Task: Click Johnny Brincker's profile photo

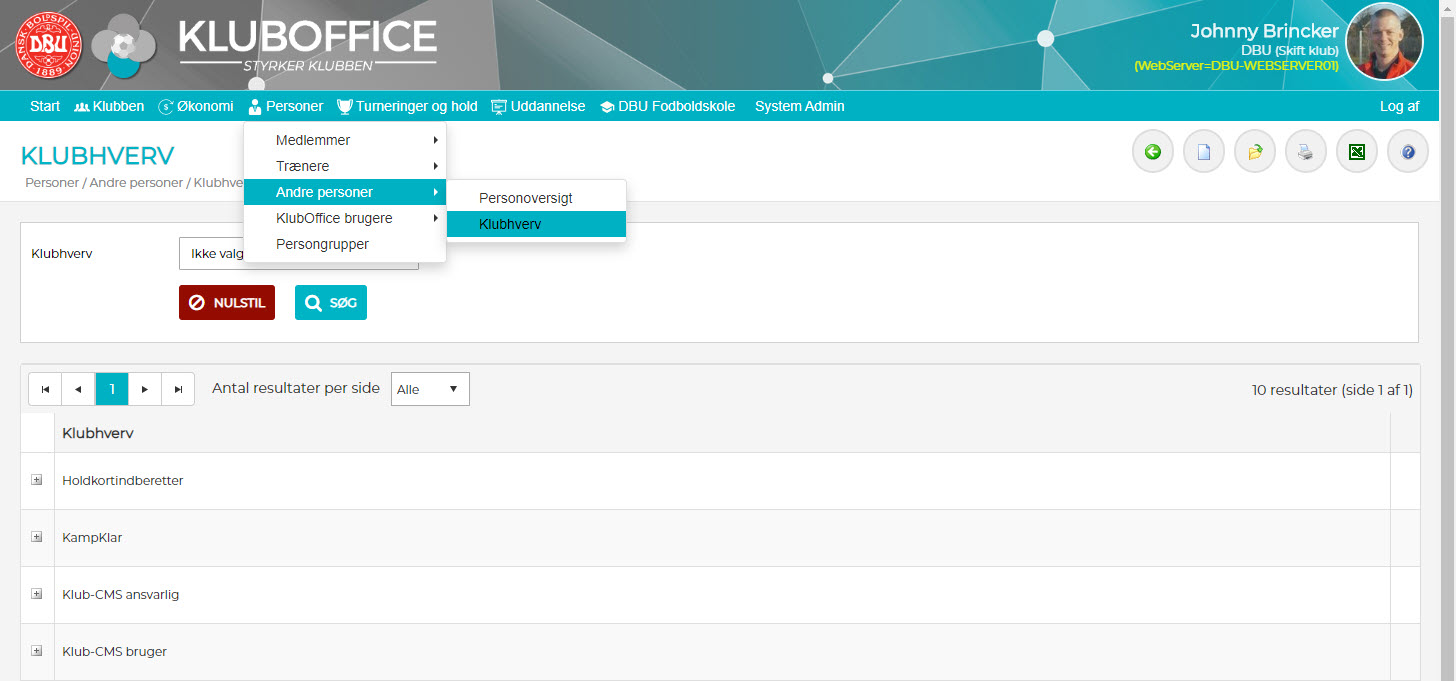Action: click(x=1384, y=42)
